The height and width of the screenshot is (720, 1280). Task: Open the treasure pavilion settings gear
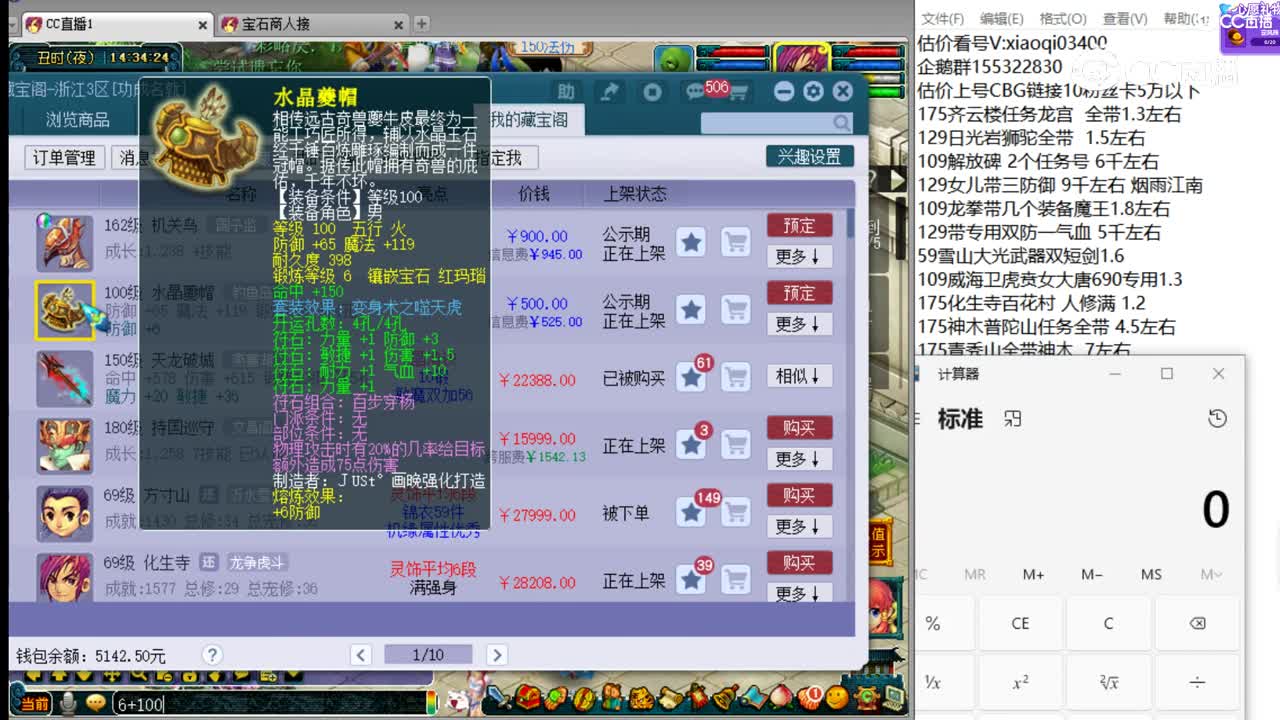click(813, 92)
